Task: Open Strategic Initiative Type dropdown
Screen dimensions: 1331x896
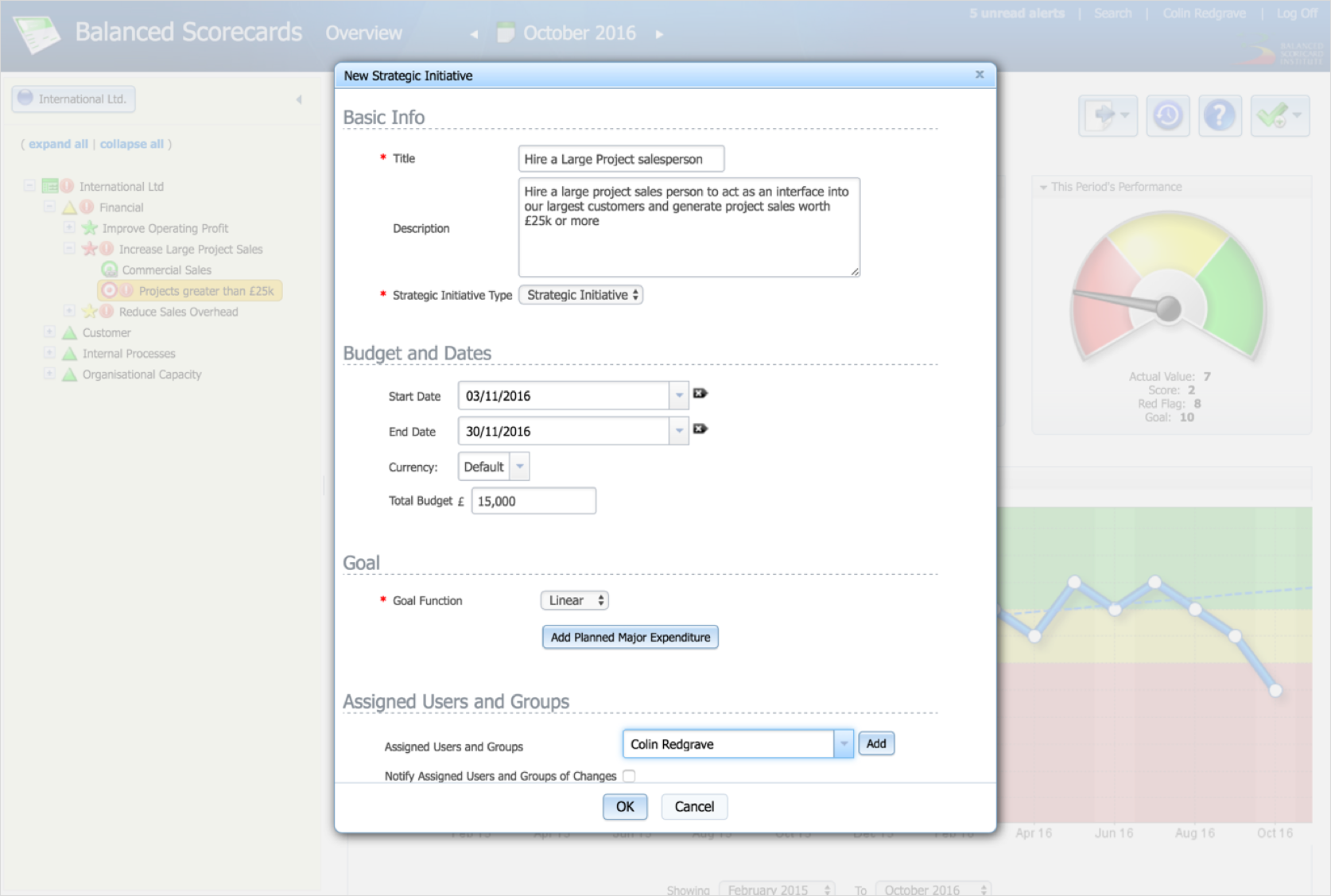Action: tap(581, 295)
